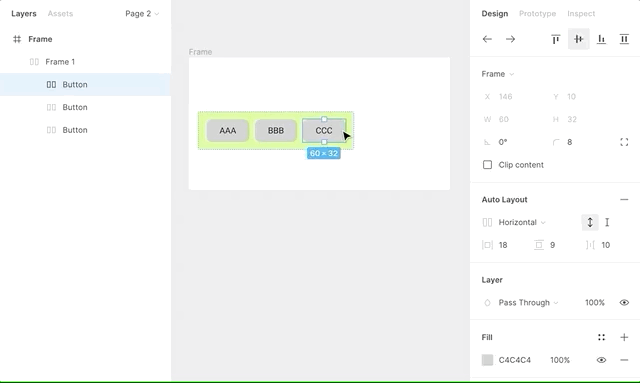This screenshot has width=640, height=383.
Task: Align selection to vertical centers
Action: click(578, 39)
